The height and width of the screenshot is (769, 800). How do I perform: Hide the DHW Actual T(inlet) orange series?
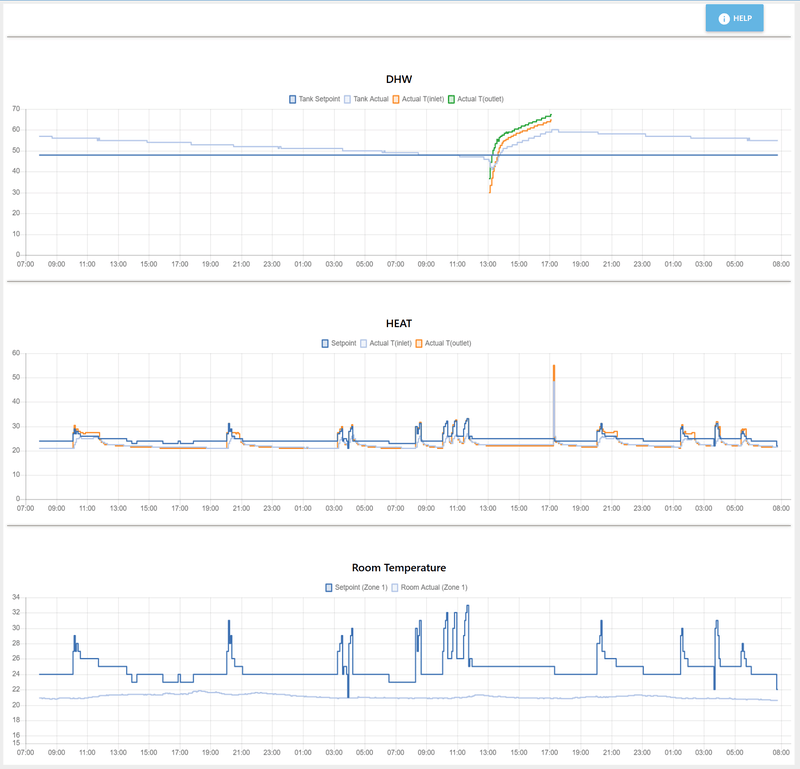pyautogui.click(x=418, y=100)
